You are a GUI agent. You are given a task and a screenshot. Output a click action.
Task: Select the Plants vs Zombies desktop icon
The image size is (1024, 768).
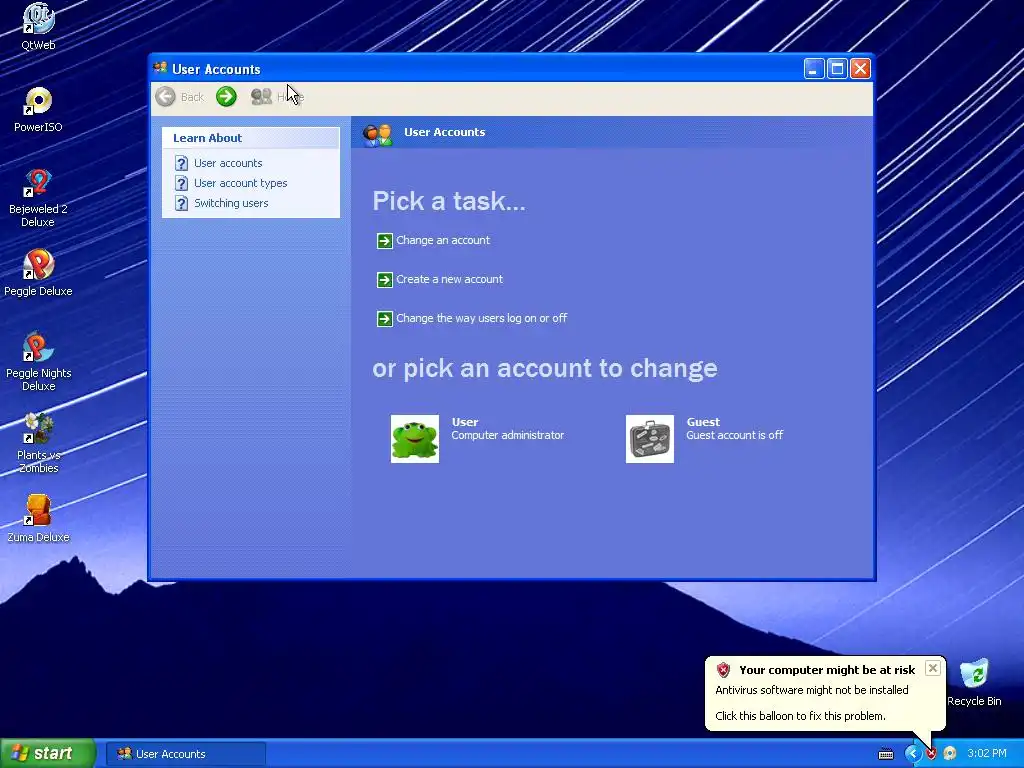tap(38, 429)
